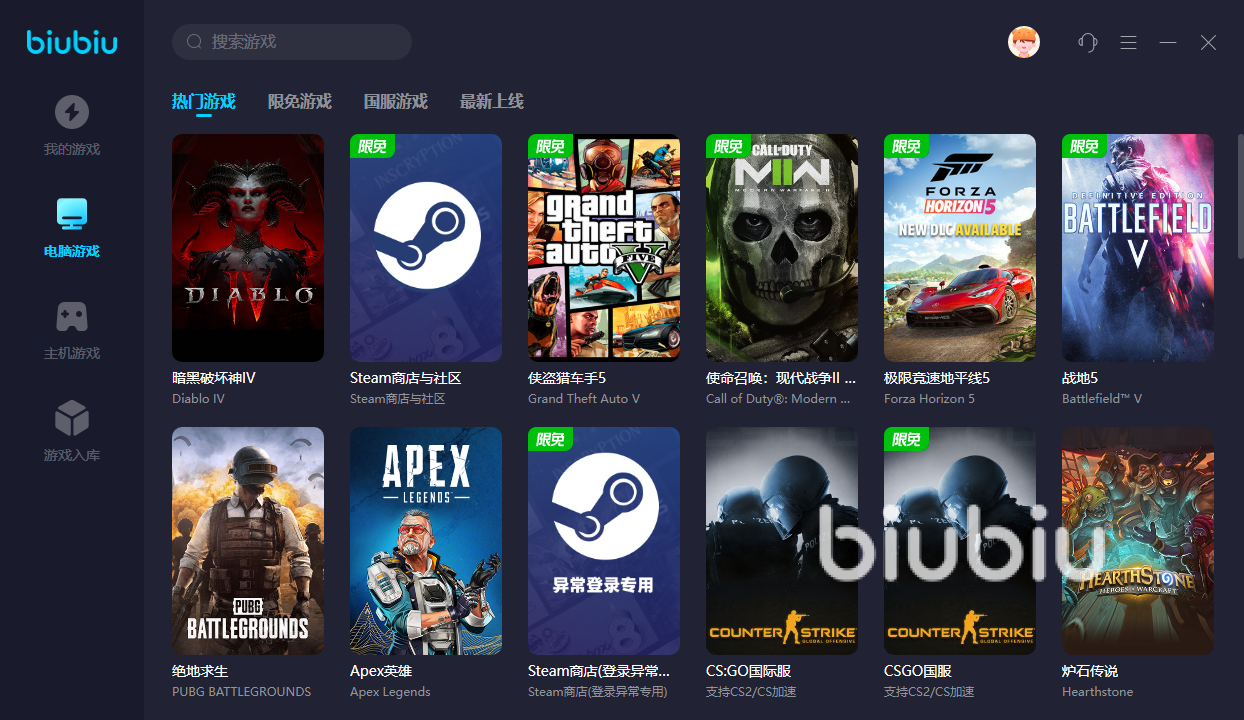1244x720 pixels.
Task: Click the customer service headset icon
Action: [1087, 42]
